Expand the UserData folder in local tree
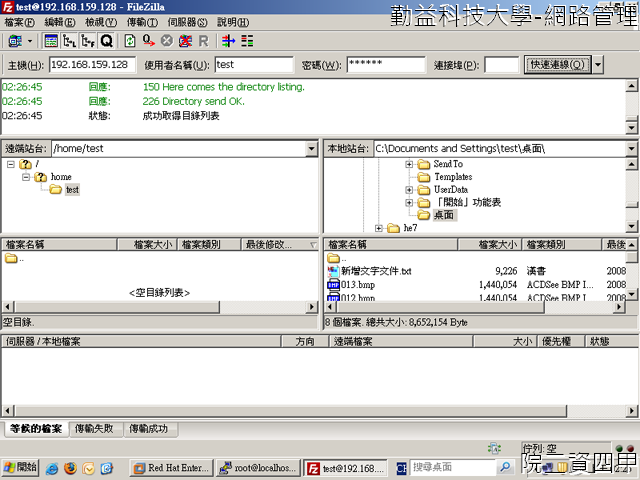 click(409, 189)
